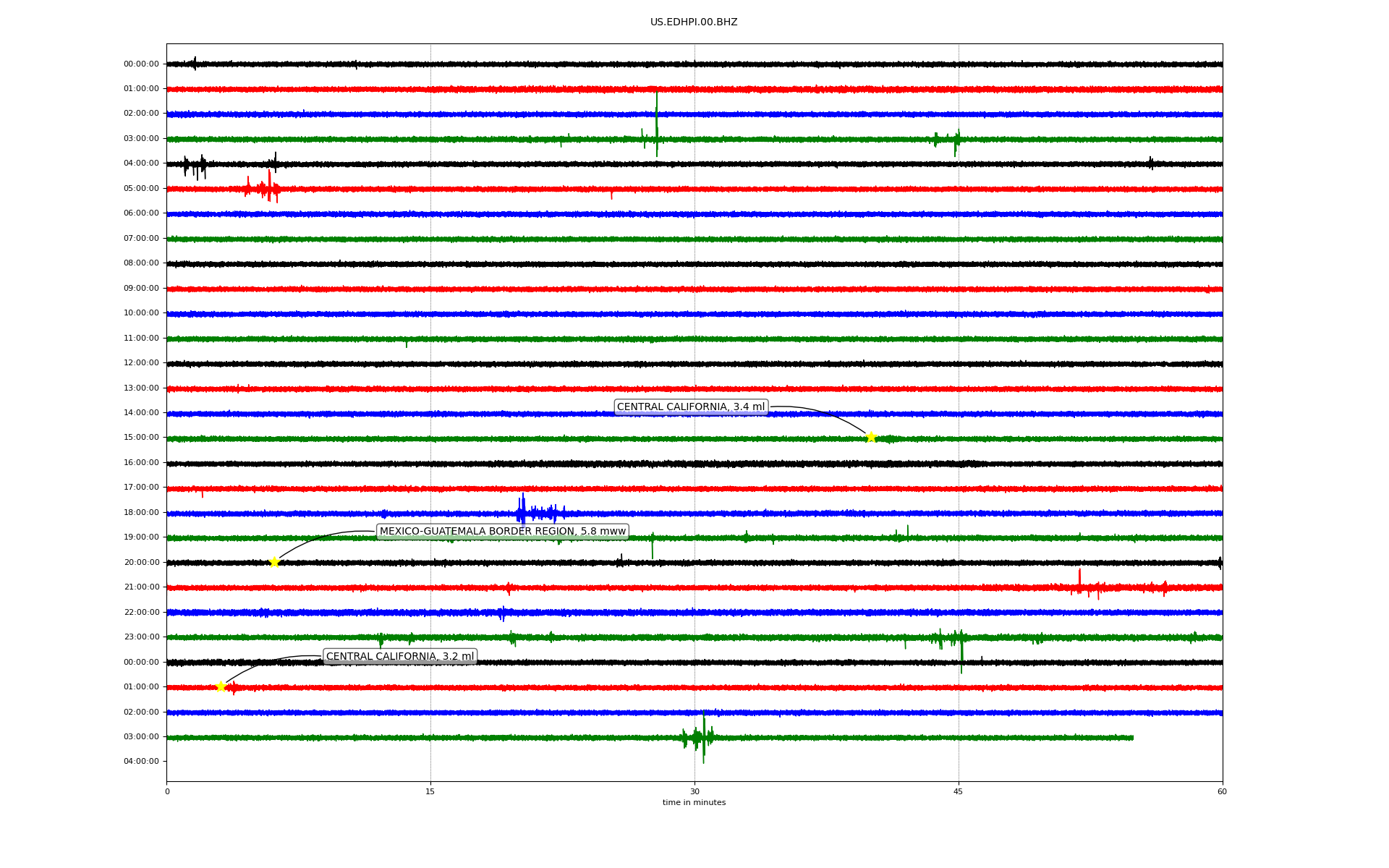Click the 20:00:00 time axis label
Image resolution: width=1389 pixels, height=868 pixels.
click(141, 563)
